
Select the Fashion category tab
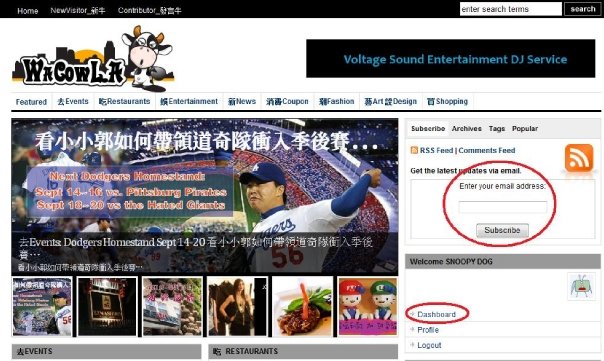click(x=337, y=101)
